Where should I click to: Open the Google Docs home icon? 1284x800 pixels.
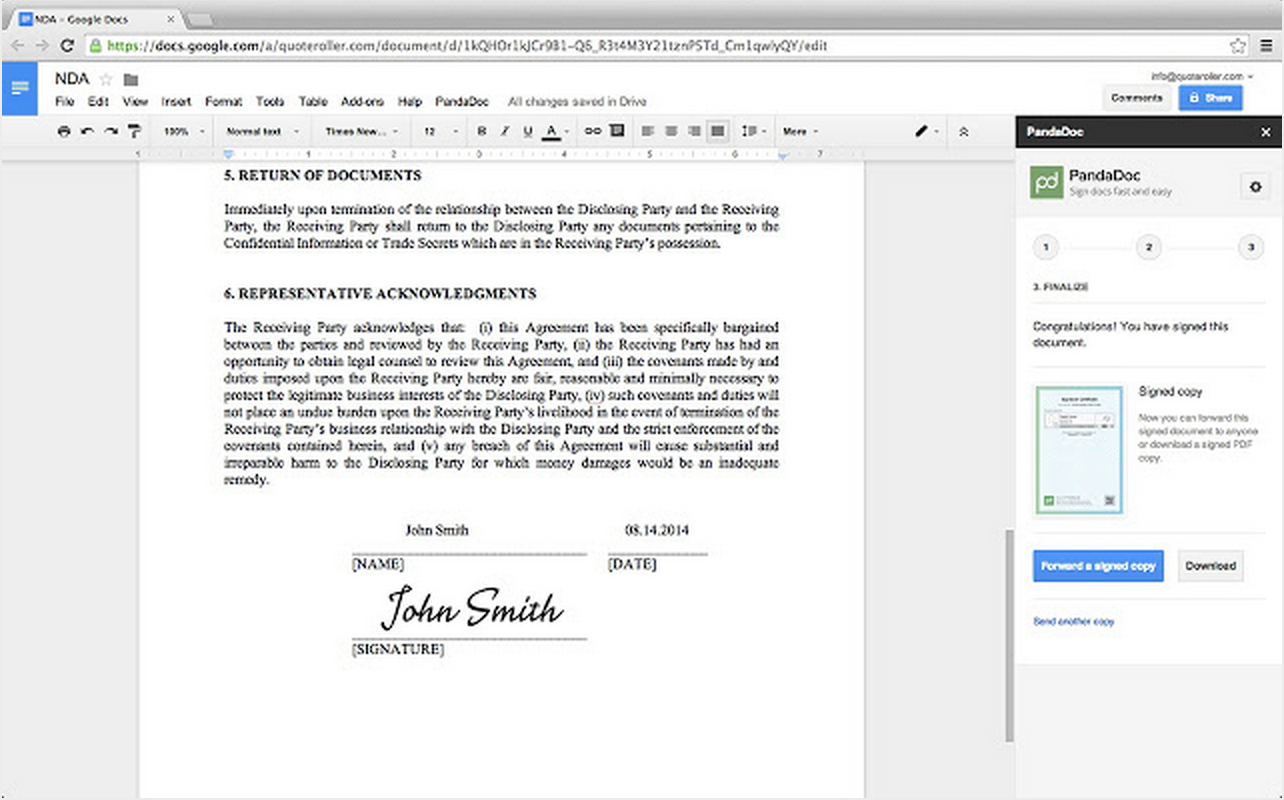pos(19,88)
